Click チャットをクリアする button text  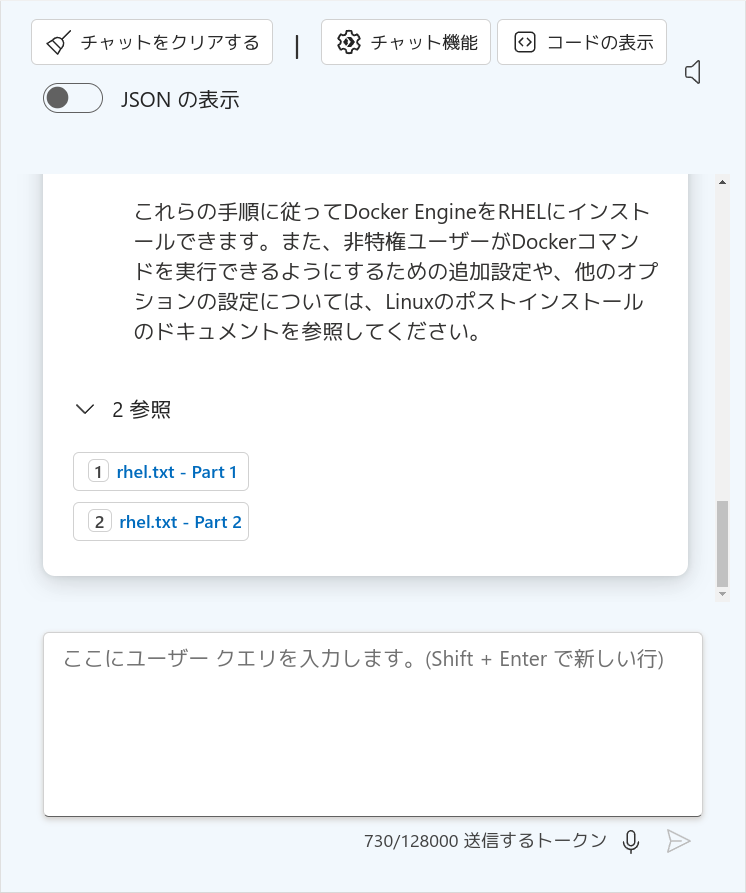click(170, 43)
